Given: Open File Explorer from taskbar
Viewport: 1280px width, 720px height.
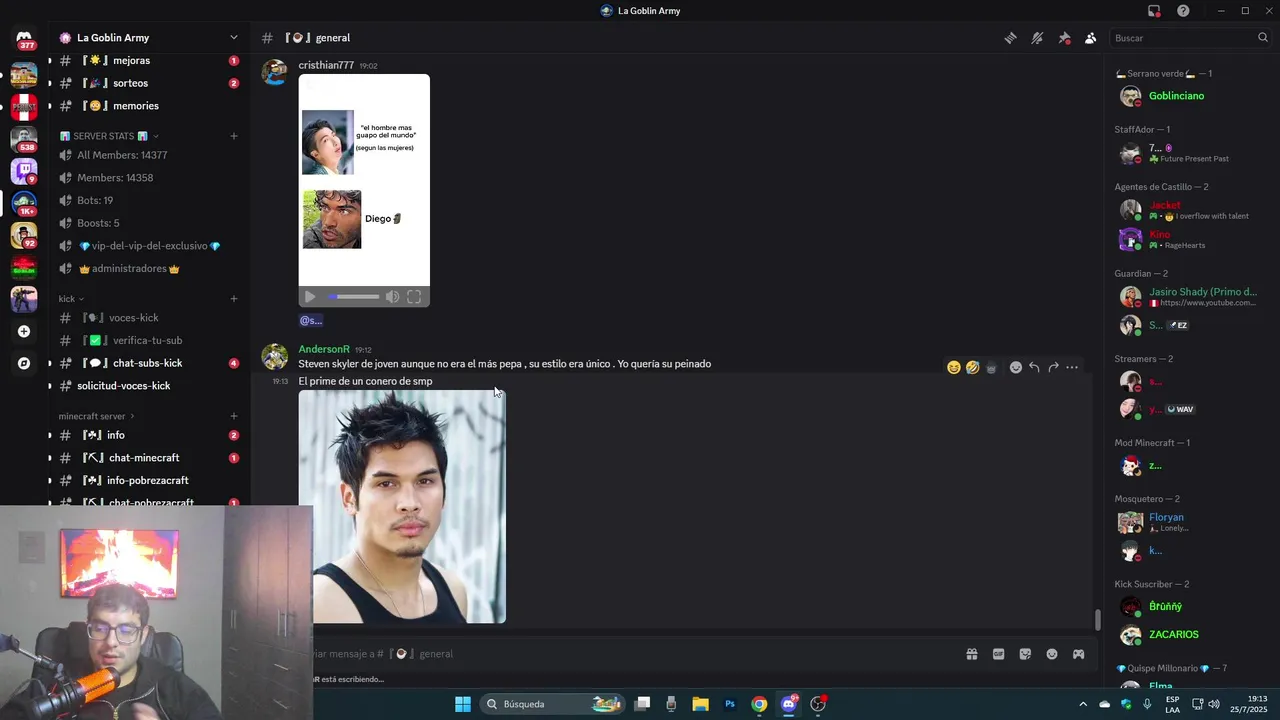Looking at the screenshot, I should tap(700, 704).
